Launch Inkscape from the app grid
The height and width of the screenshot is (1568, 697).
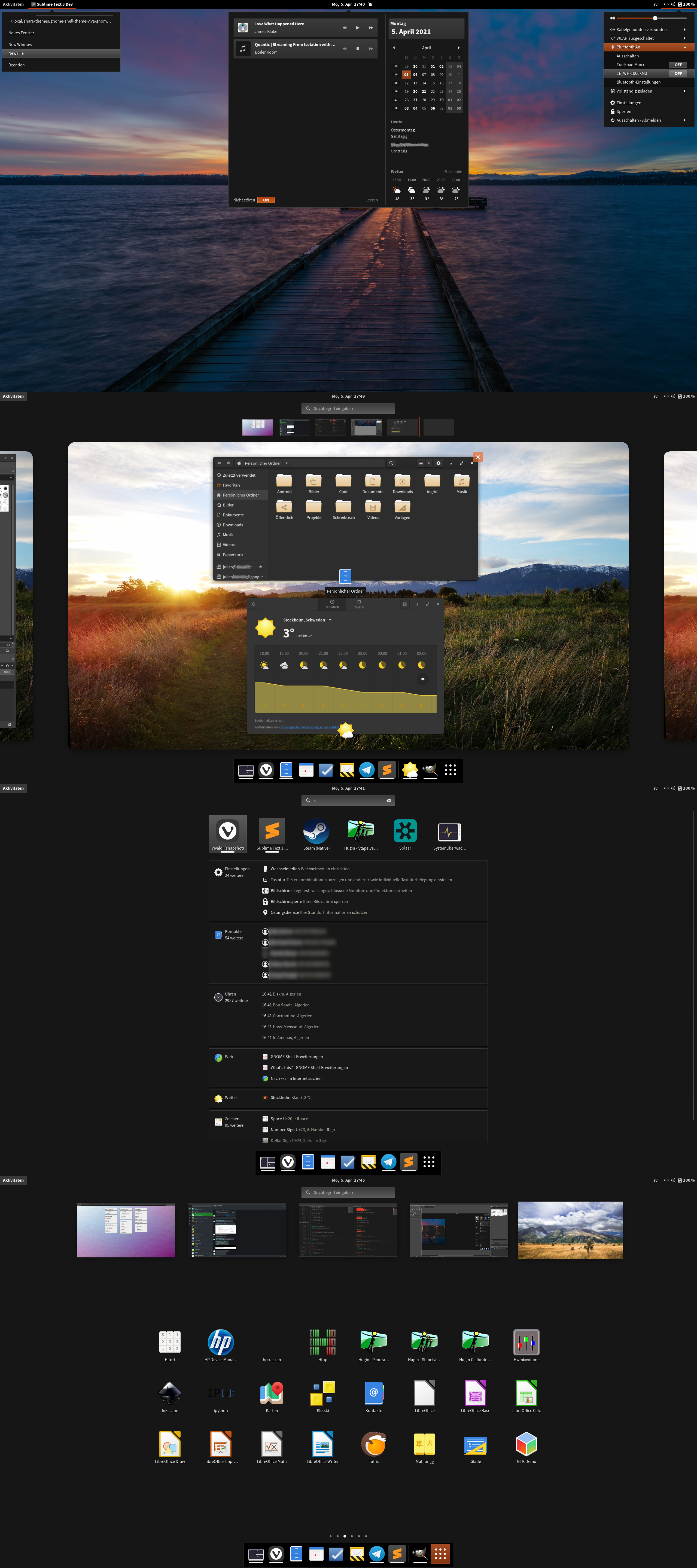[x=170, y=1393]
